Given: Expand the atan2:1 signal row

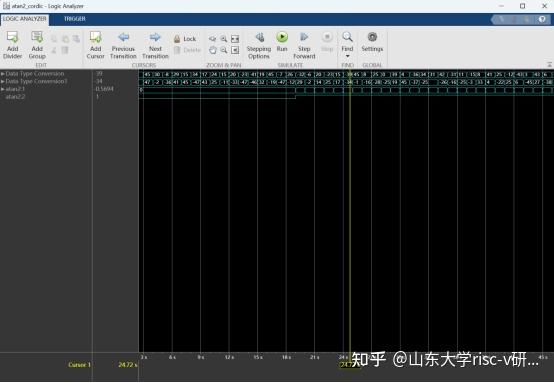Looking at the screenshot, I should tap(2, 89).
